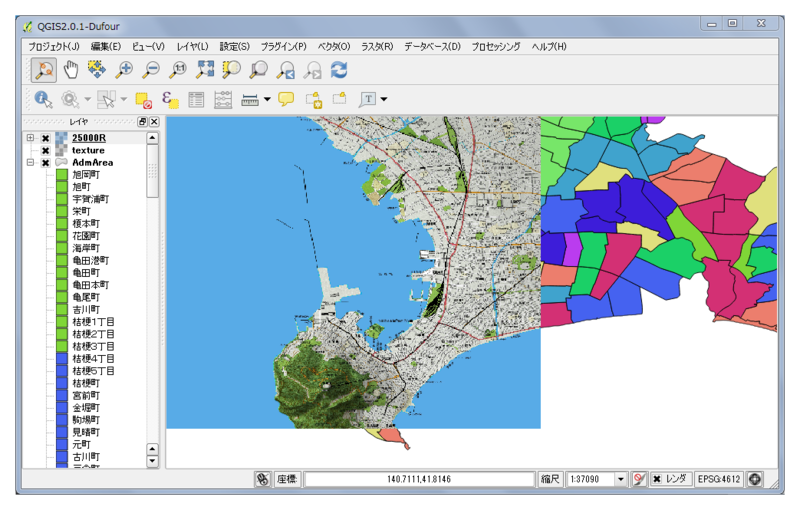800x510 pixels.
Task: Toggle visibility of AdmArea layer
Action: pos(45,163)
